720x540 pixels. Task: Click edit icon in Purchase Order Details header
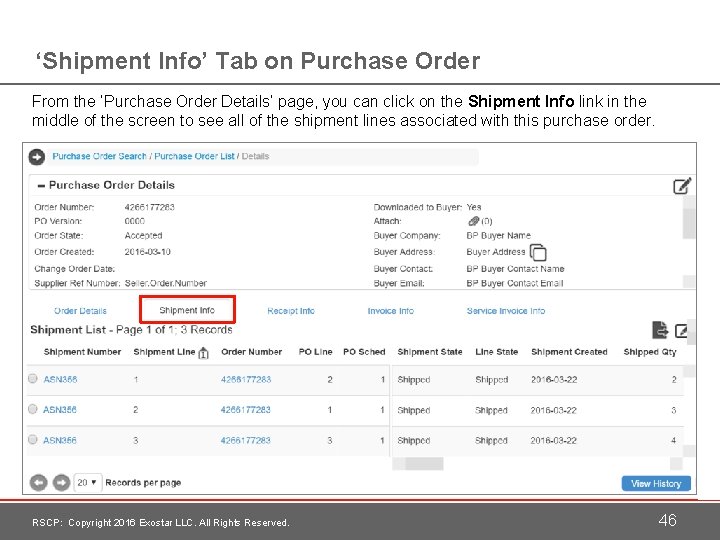[x=682, y=186]
